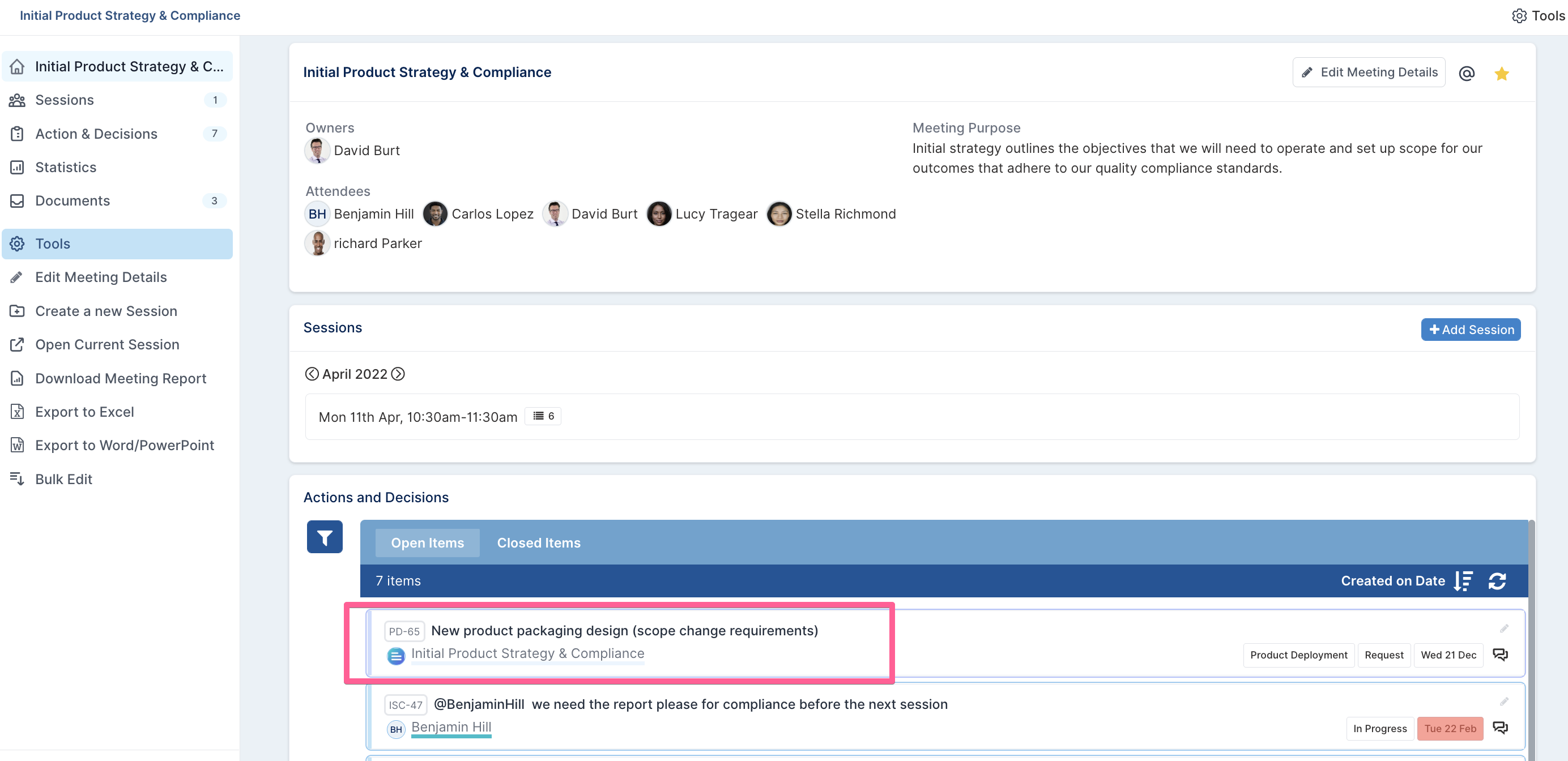Click the @ mention icon
This screenshot has width=1568, height=761.
coord(1467,73)
